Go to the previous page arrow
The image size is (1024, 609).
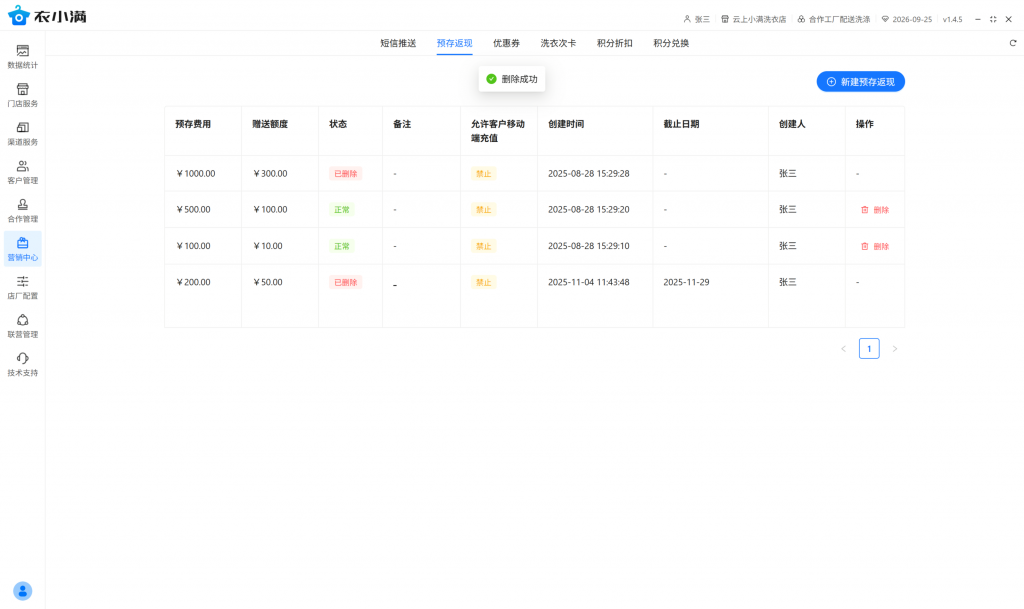(843, 349)
